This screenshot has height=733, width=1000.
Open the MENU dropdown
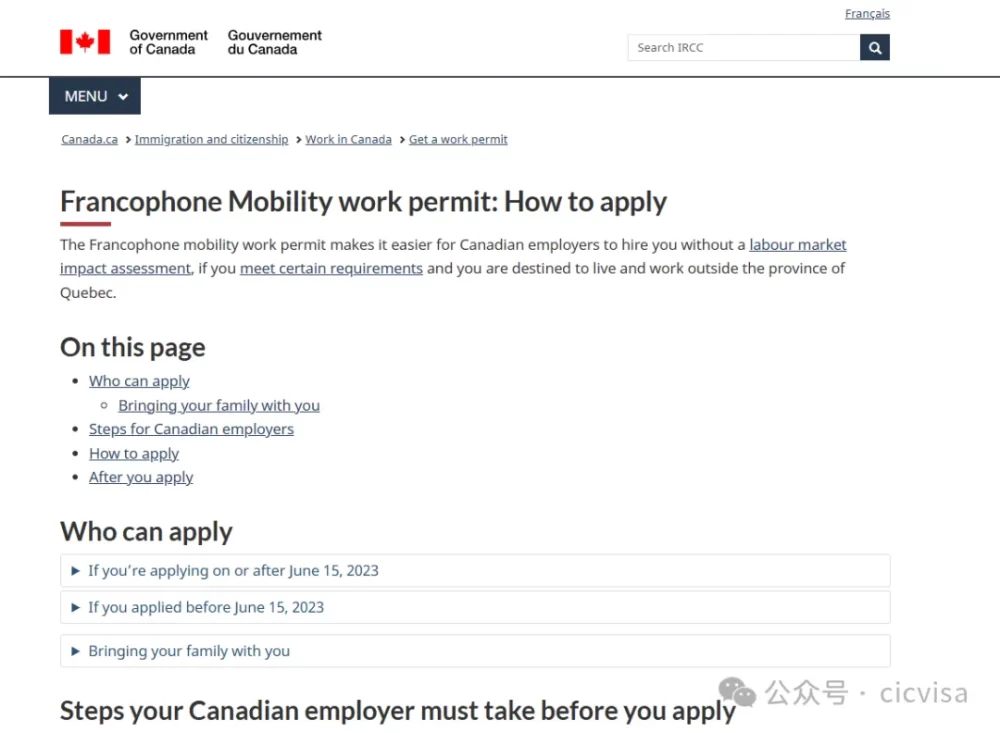point(95,96)
